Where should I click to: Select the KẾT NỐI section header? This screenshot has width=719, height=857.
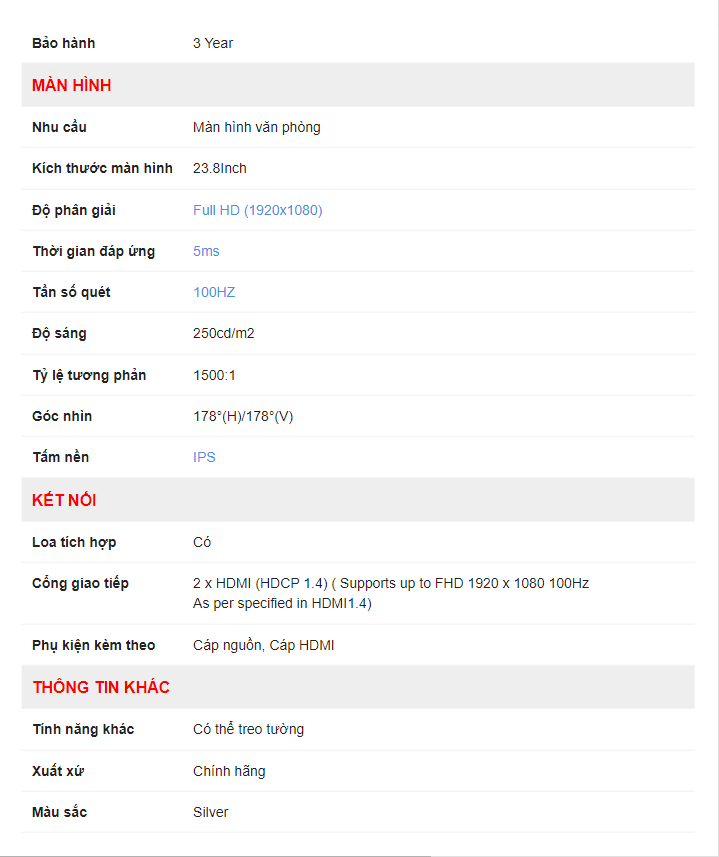(x=64, y=500)
